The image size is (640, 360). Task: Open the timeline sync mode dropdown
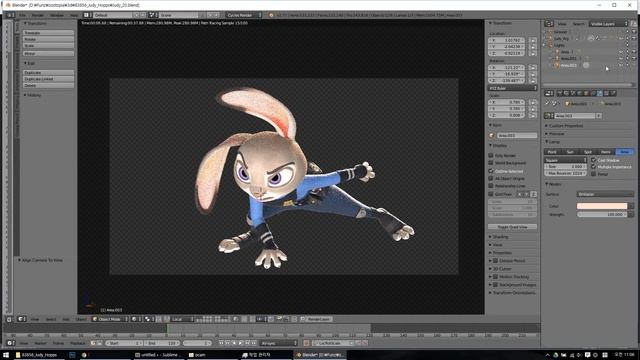click(278, 343)
